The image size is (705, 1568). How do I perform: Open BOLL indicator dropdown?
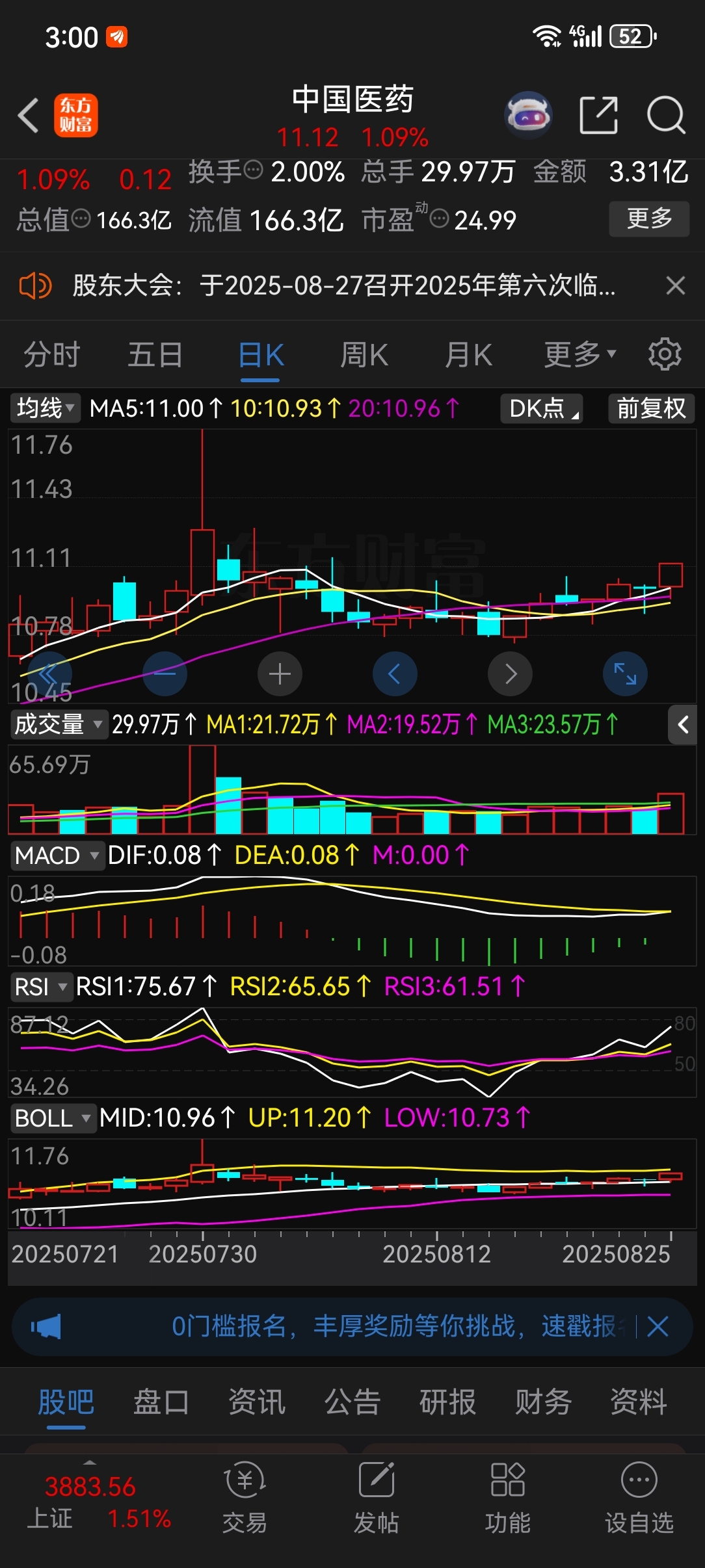53,1118
